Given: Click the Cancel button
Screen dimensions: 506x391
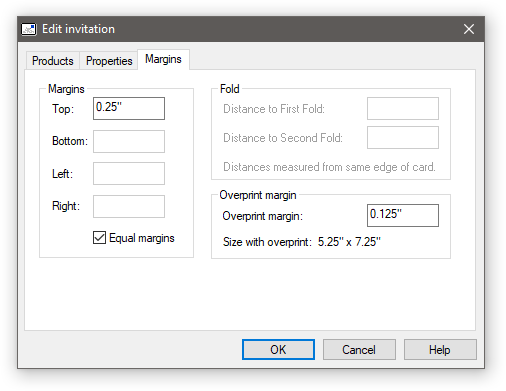Looking at the screenshot, I should 359,350.
